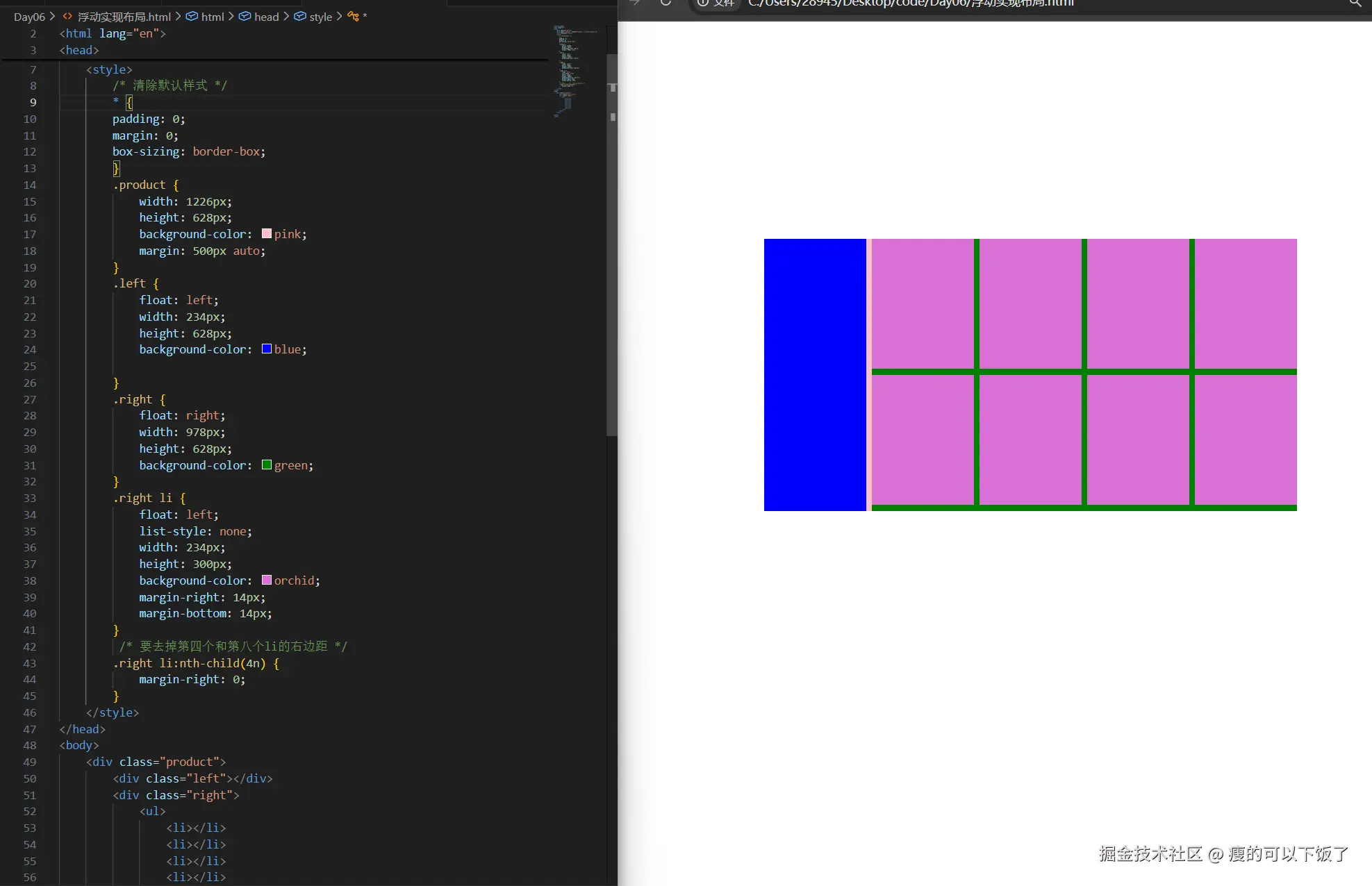Click the Day06 folder breadcrumb
Viewport: 1372px width, 886px height.
point(29,17)
